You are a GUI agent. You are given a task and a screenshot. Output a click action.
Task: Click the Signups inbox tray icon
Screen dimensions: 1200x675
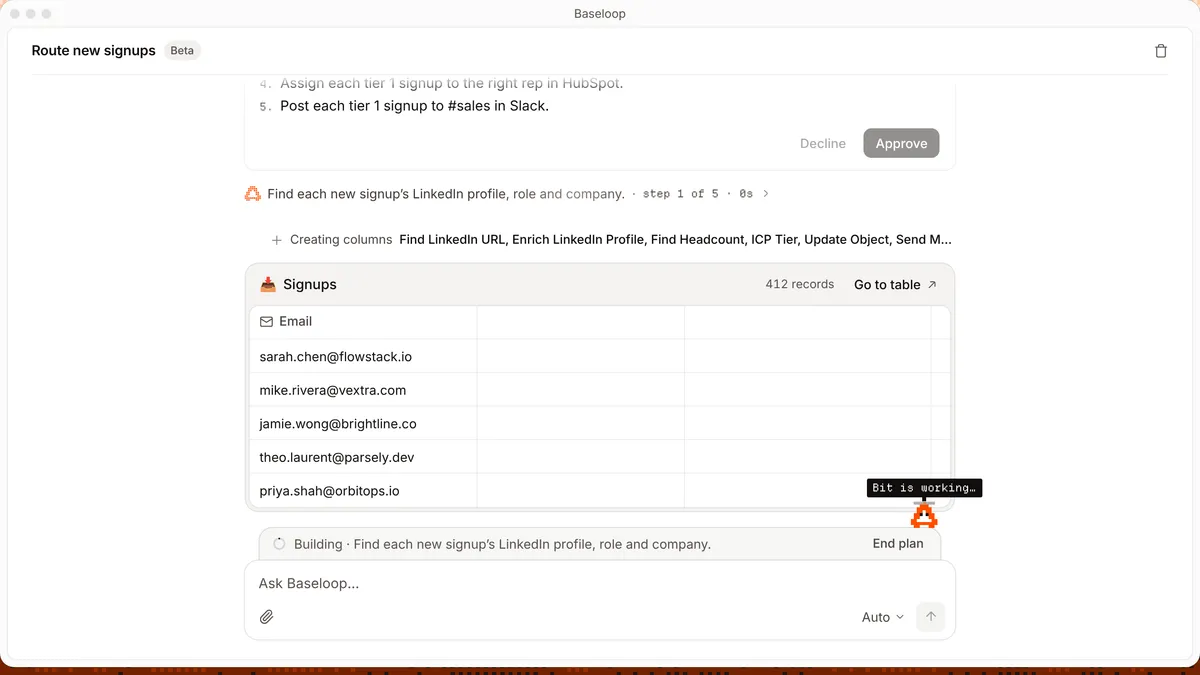point(268,285)
